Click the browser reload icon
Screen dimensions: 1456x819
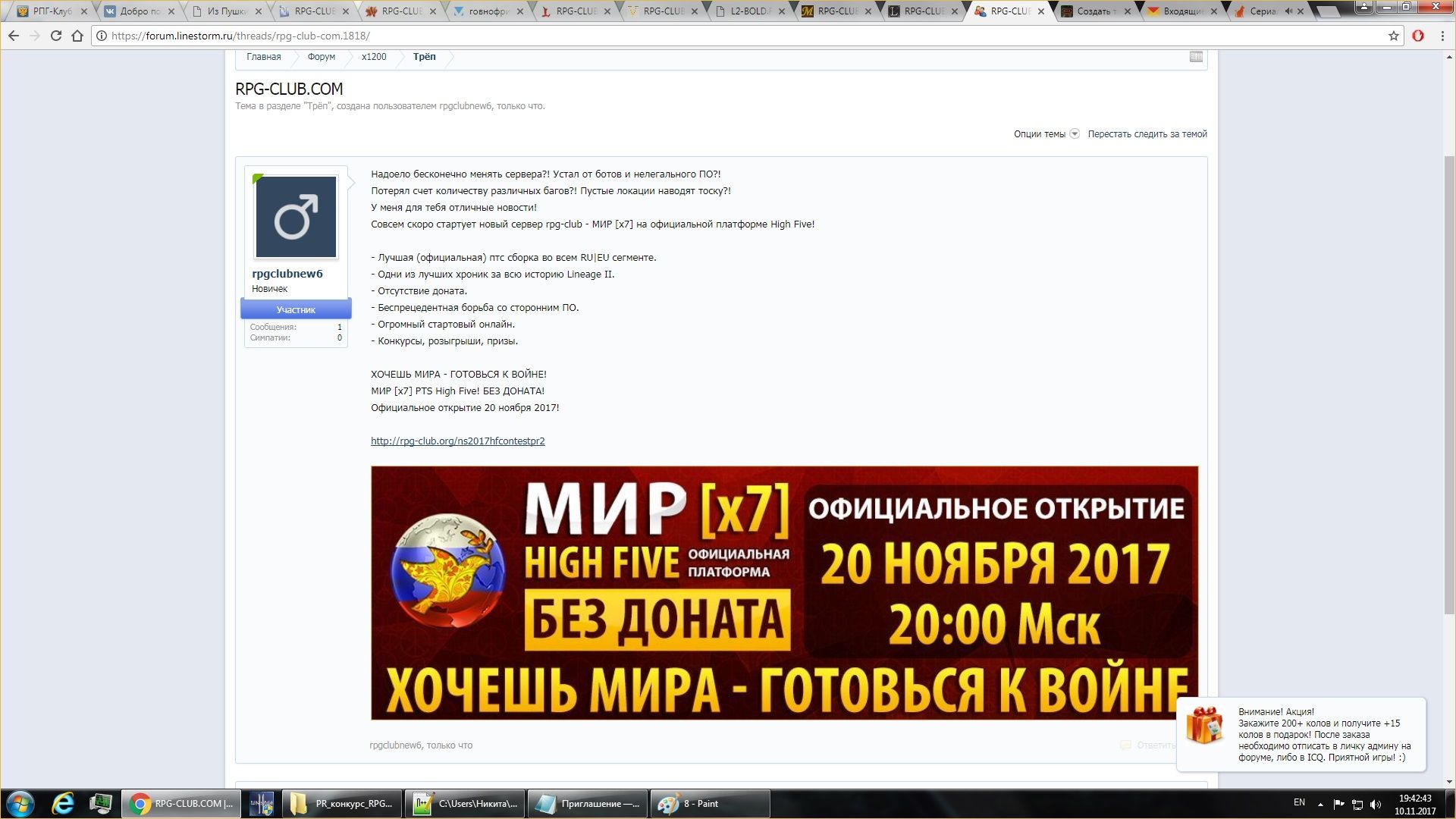[55, 36]
